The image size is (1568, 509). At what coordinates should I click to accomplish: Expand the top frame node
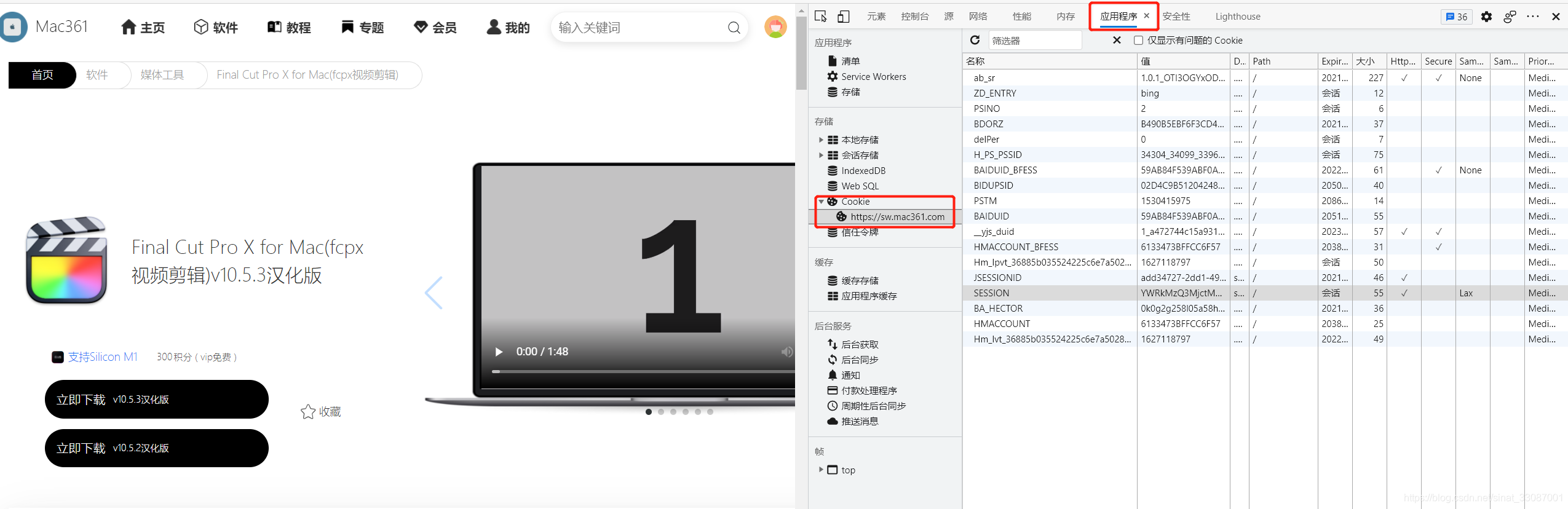[x=821, y=469]
